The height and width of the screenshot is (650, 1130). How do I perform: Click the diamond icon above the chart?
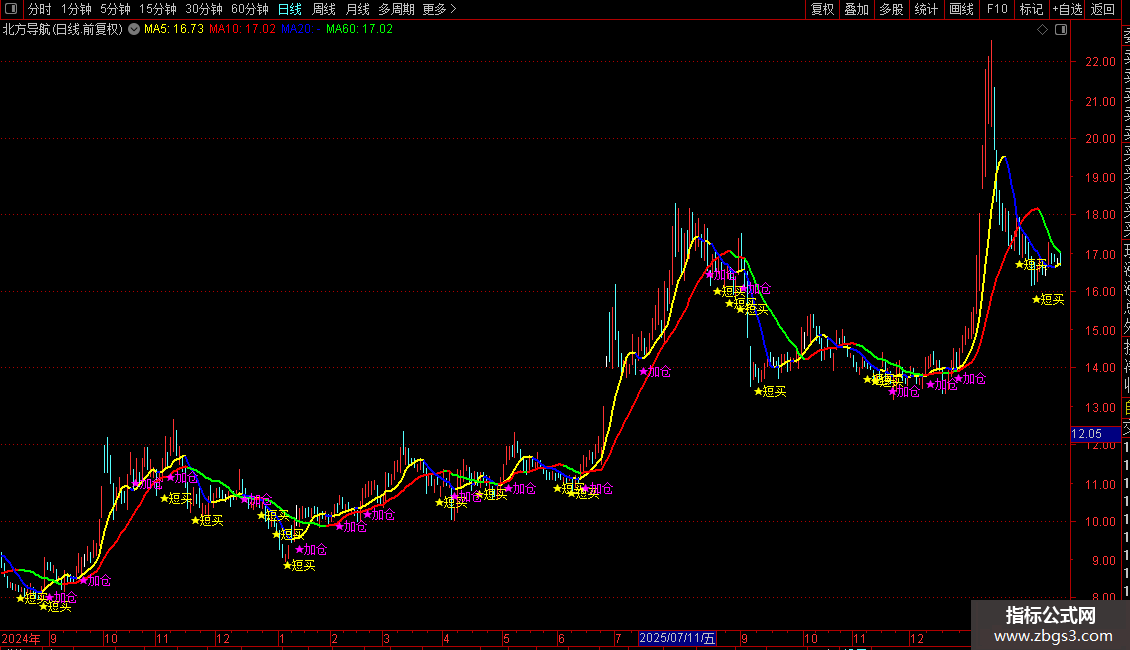[1042, 30]
